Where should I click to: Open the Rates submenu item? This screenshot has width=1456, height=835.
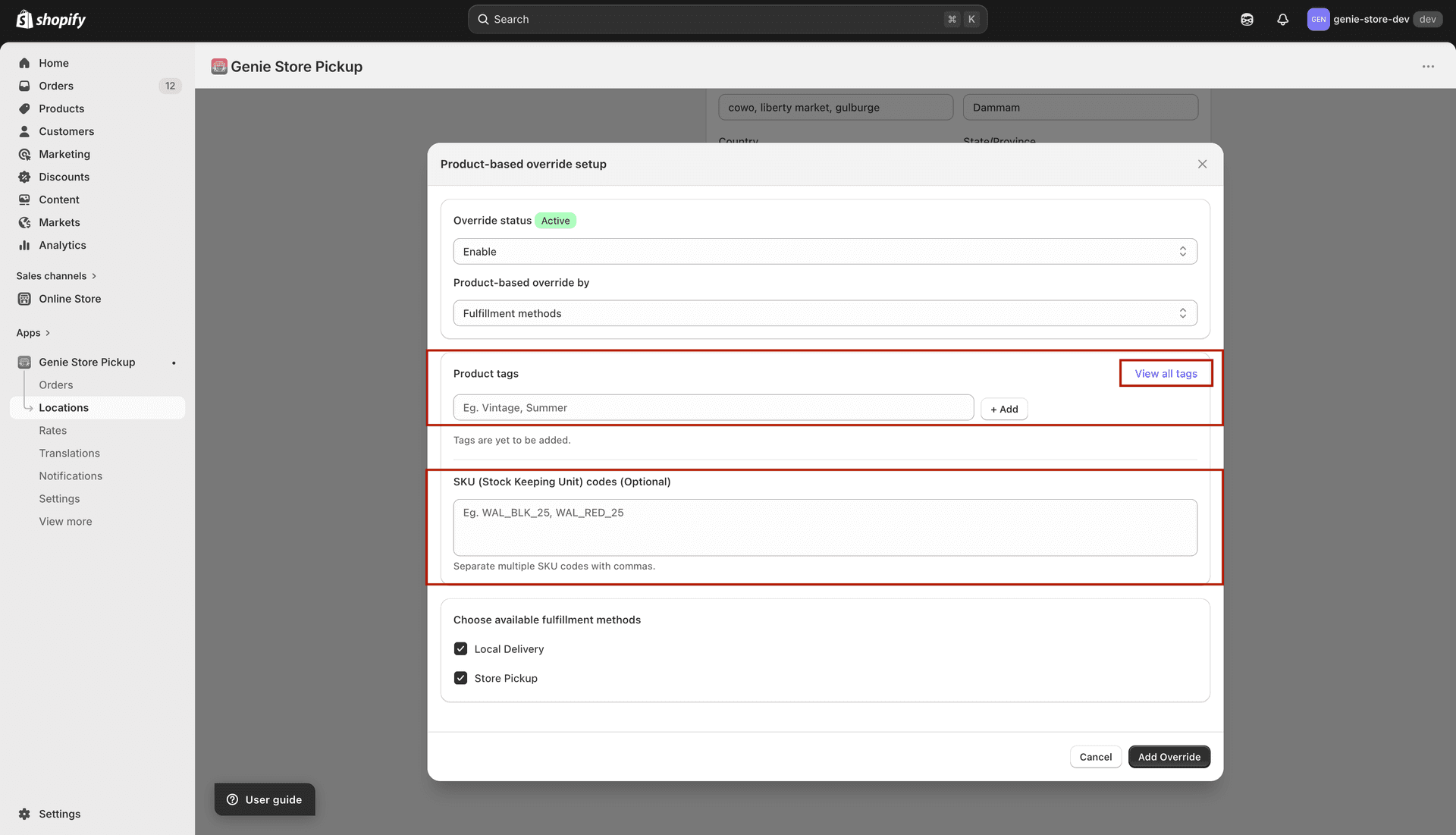(x=53, y=431)
